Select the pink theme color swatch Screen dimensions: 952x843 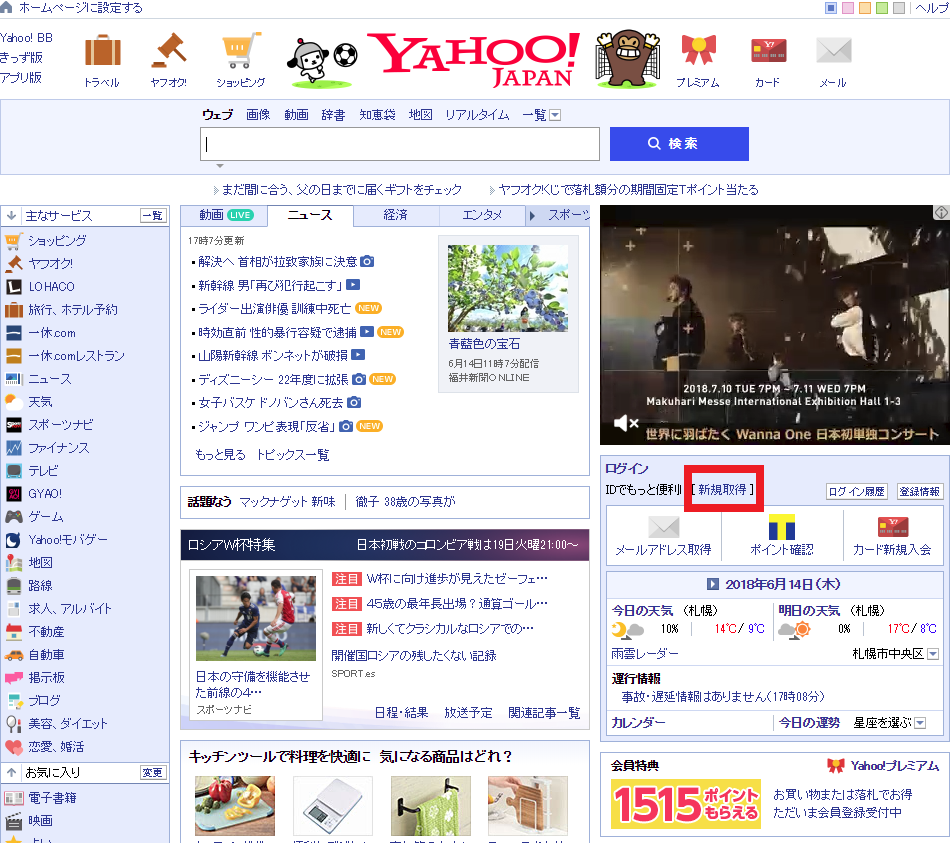(848, 8)
